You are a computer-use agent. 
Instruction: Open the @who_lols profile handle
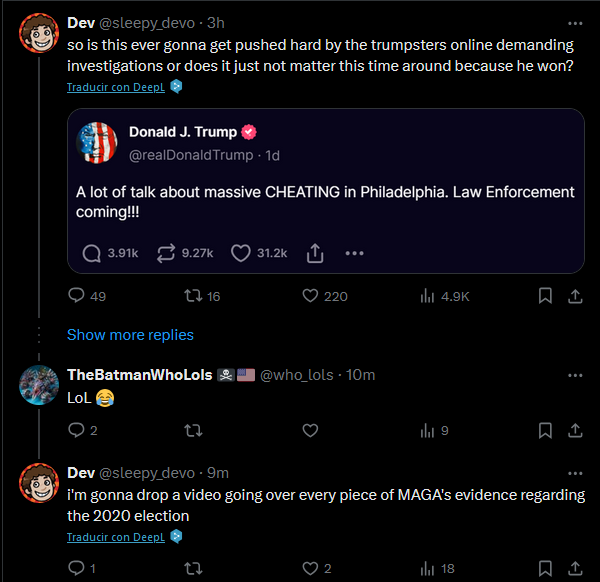297,375
